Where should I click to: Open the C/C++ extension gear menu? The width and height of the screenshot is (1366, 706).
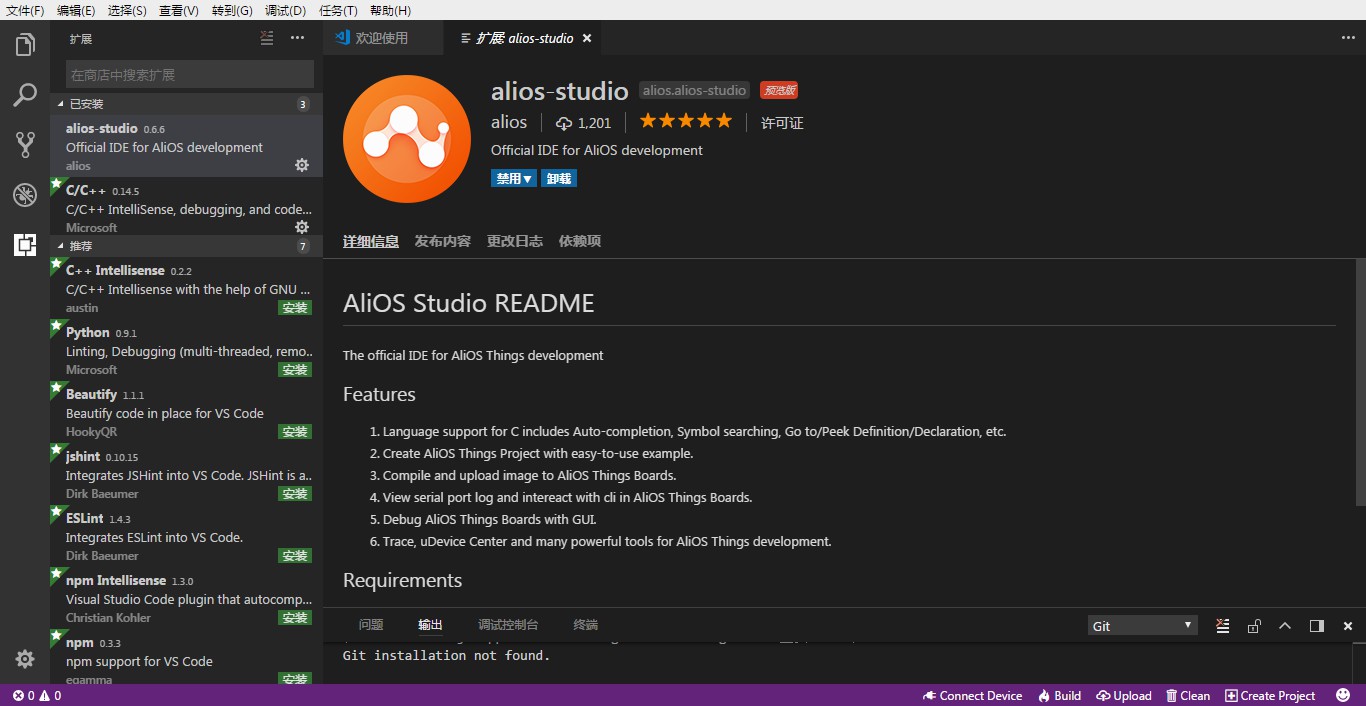coord(302,227)
